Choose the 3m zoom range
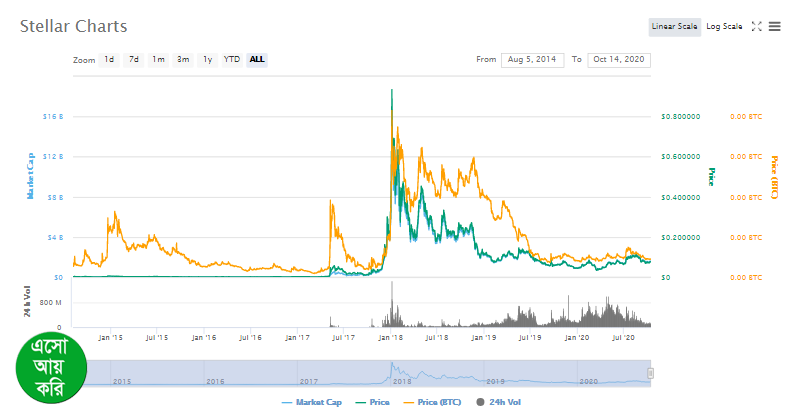Viewport: 791px width, 411px height. coord(183,60)
